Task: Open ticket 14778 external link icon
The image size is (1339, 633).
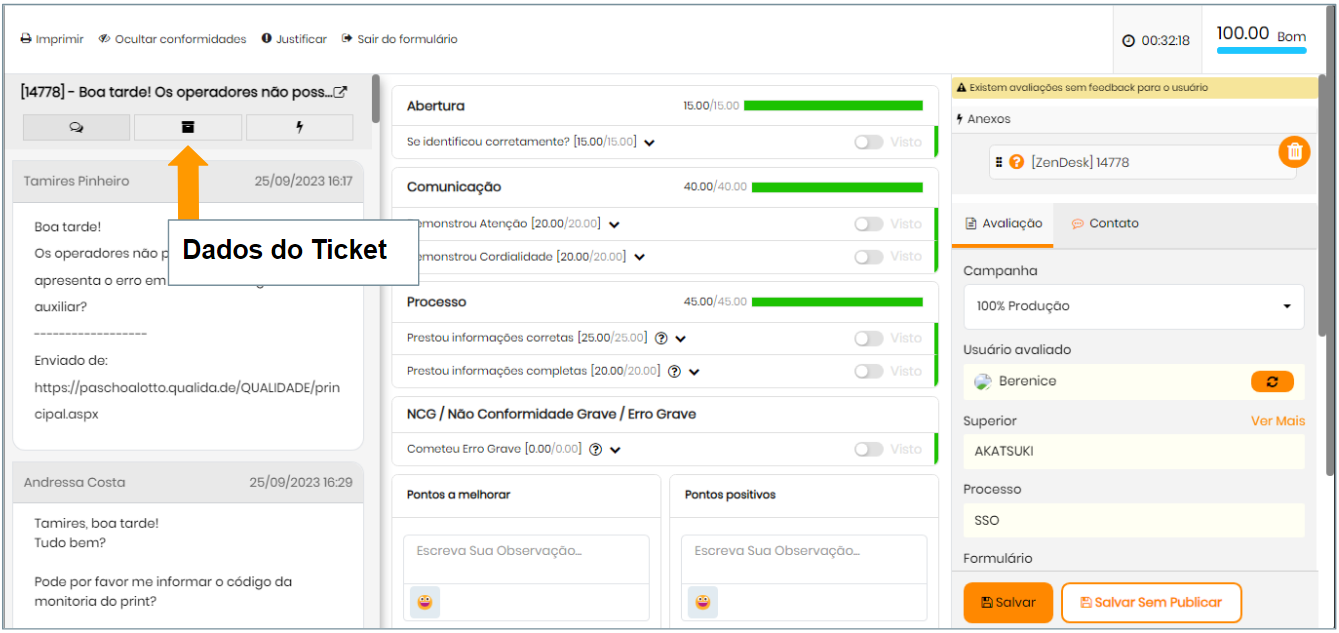Action: point(340,92)
